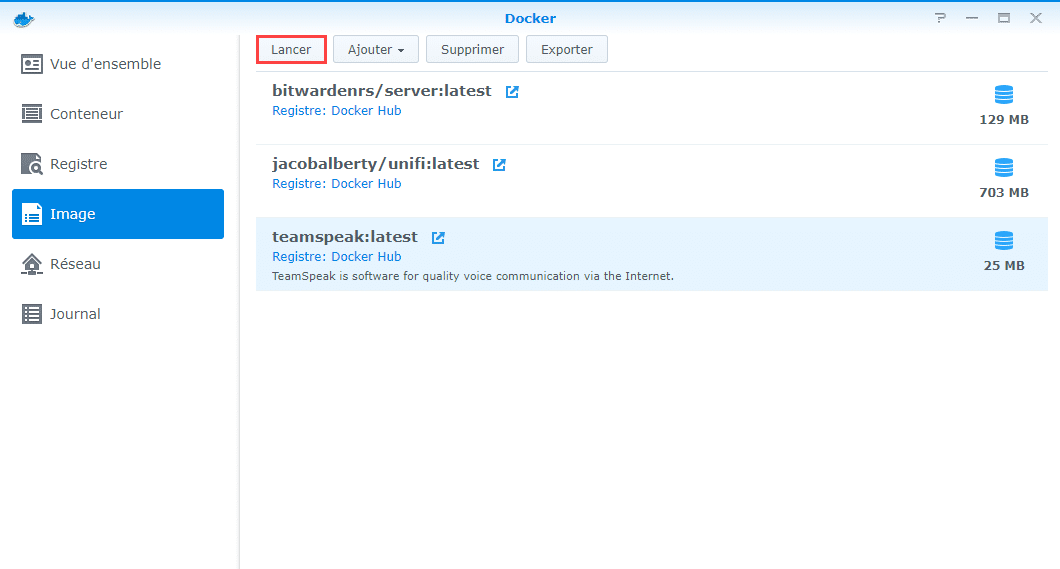Expand the Ajouter dropdown button

coord(376,49)
